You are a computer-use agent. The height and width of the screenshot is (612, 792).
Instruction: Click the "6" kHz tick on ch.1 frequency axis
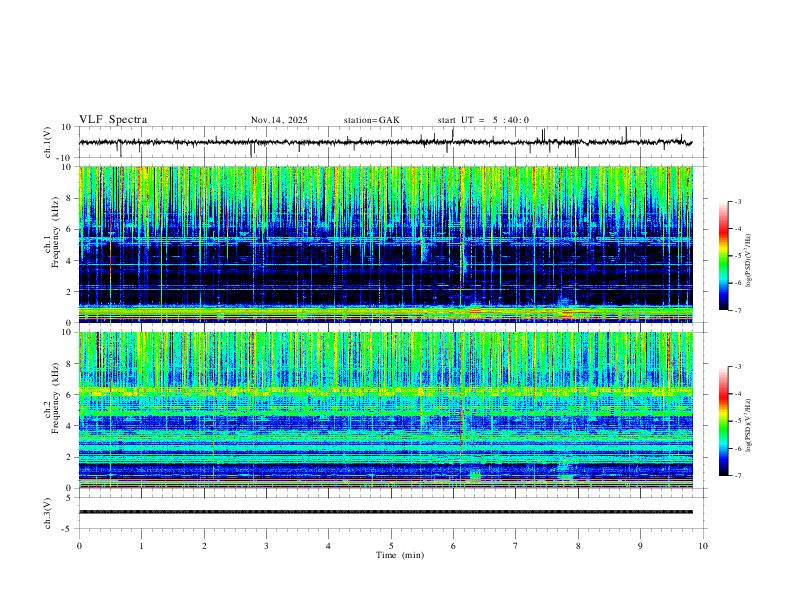[69, 229]
